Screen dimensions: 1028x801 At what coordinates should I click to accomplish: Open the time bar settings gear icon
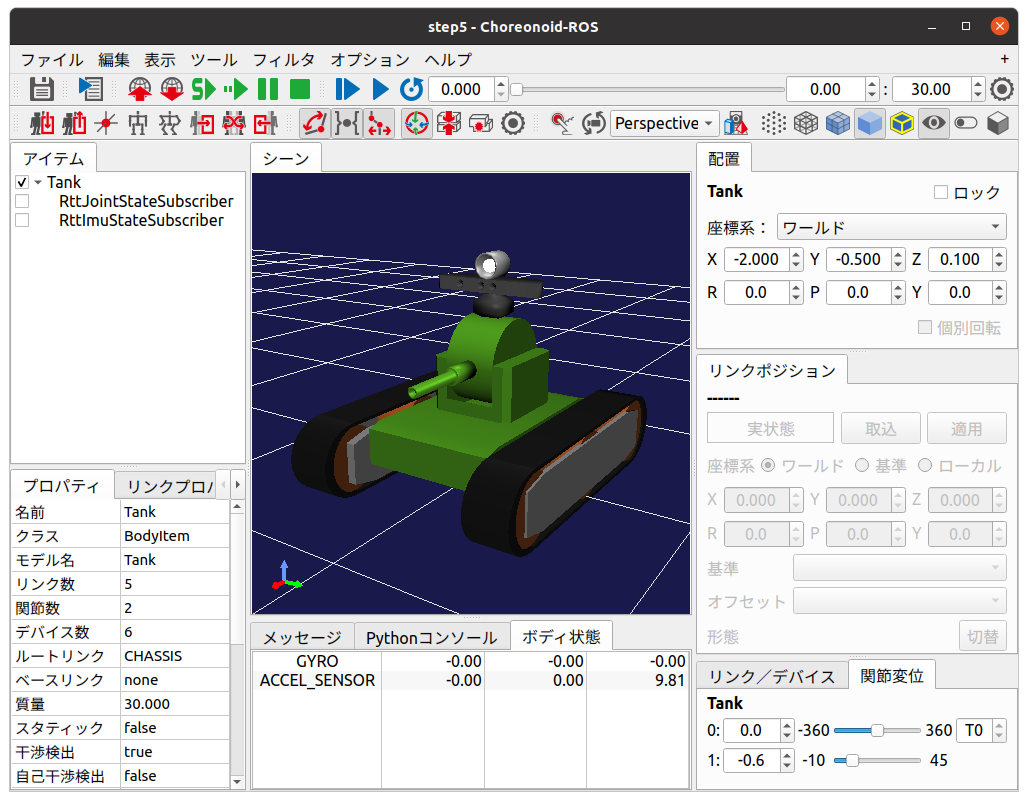(1002, 89)
